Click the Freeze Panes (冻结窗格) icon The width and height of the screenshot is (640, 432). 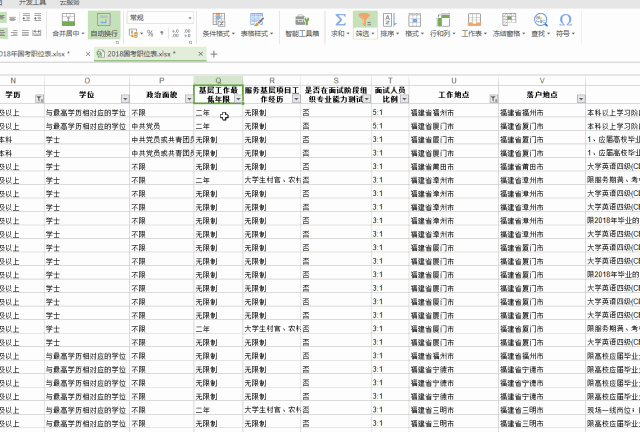pos(509,20)
